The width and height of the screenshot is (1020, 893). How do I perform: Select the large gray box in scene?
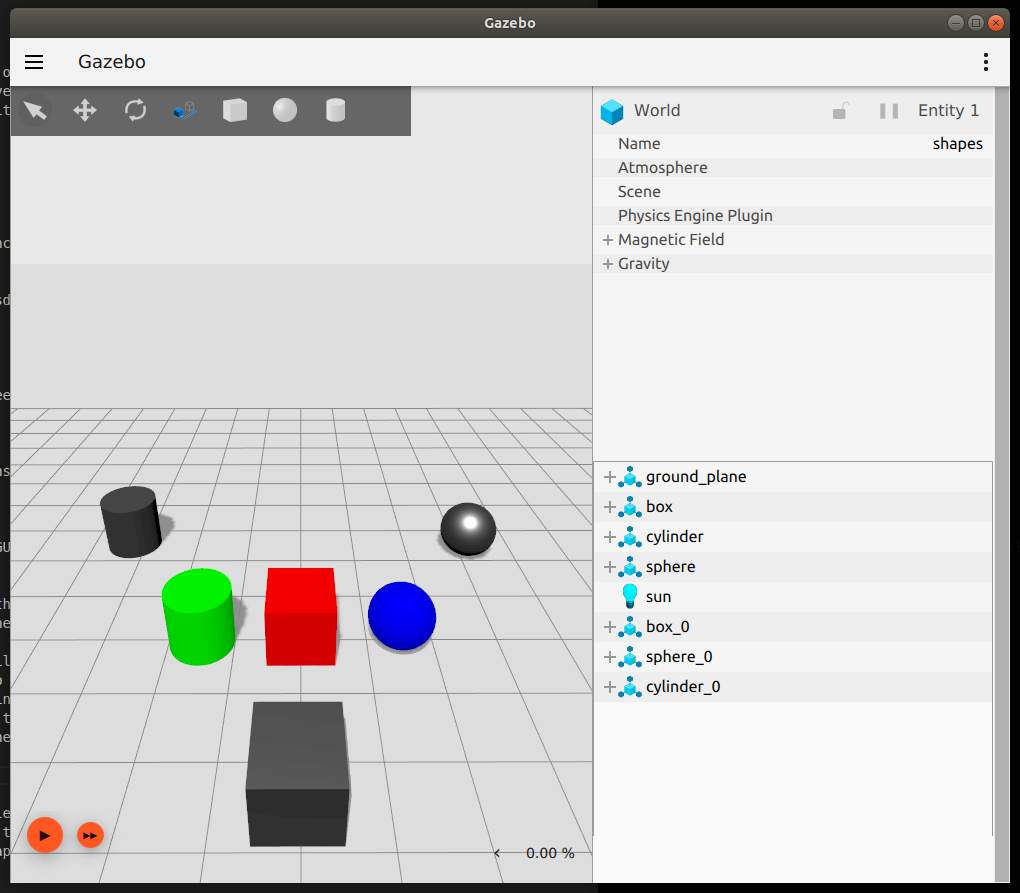[298, 774]
